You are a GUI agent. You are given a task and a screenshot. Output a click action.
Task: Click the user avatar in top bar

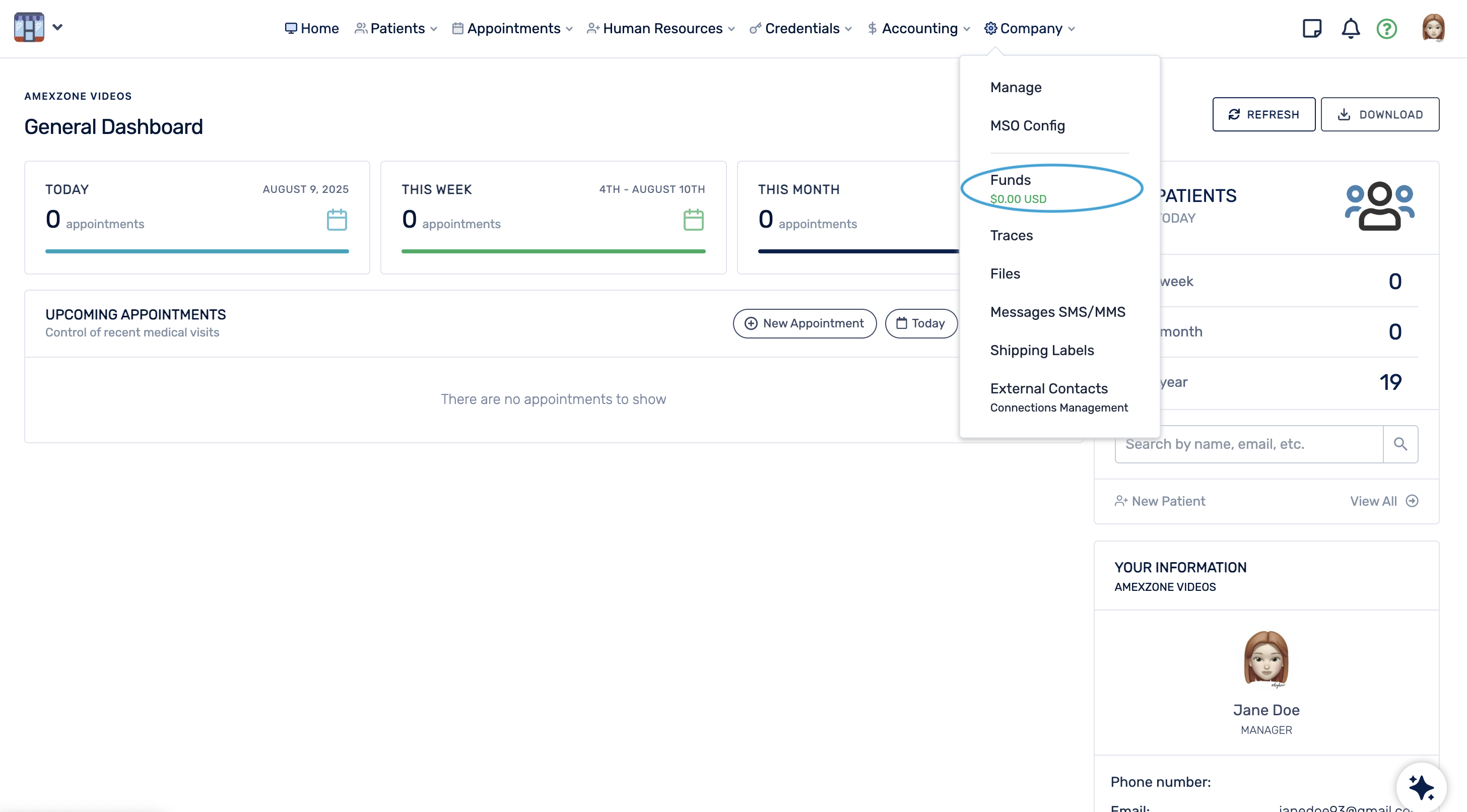[1433, 28]
